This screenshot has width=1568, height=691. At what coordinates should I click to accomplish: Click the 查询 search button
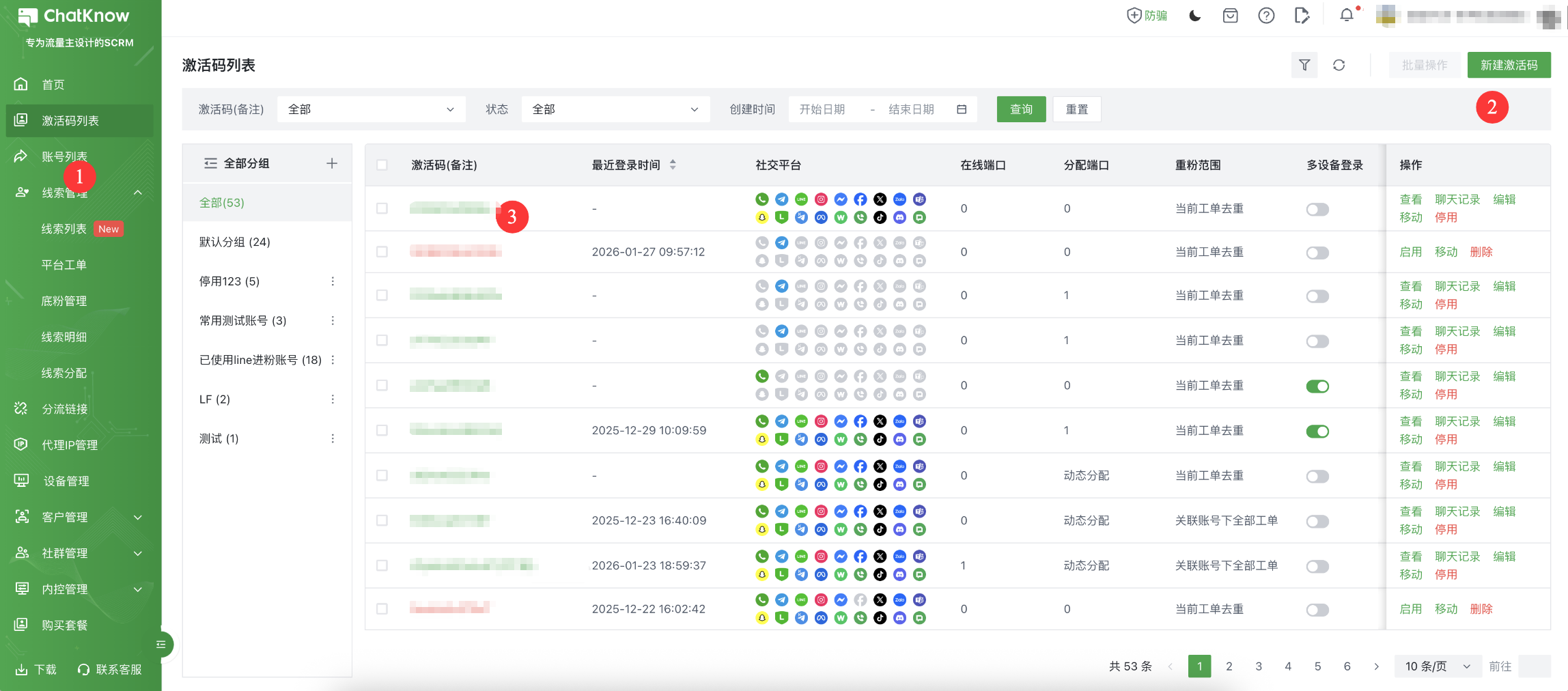1021,109
